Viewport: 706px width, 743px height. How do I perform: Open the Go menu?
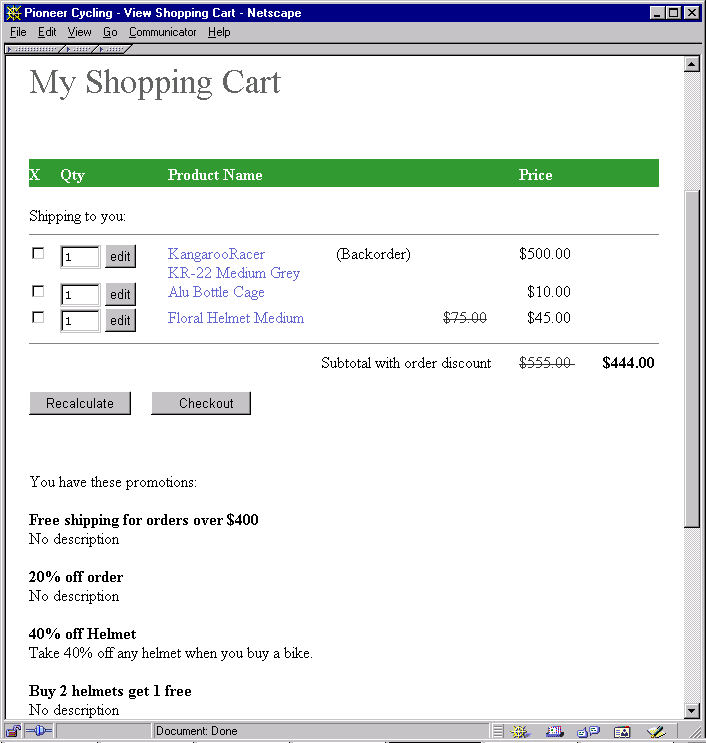(x=110, y=32)
